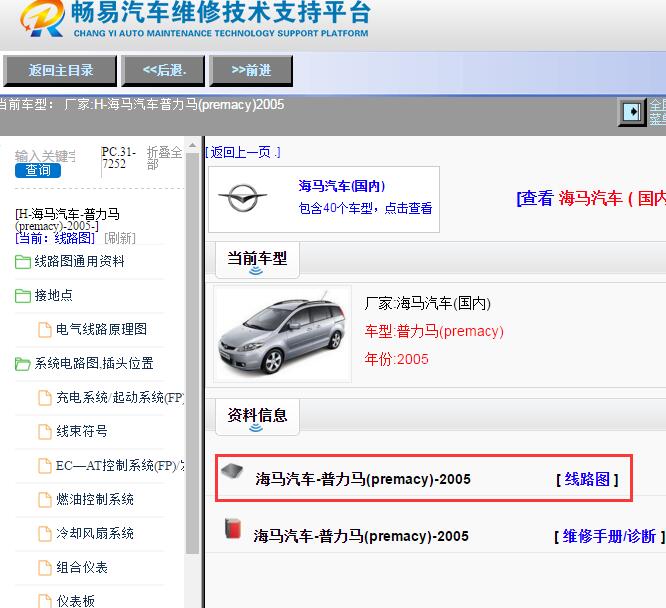
Task: Expand the 接地点 folder
Action: (x=54, y=295)
